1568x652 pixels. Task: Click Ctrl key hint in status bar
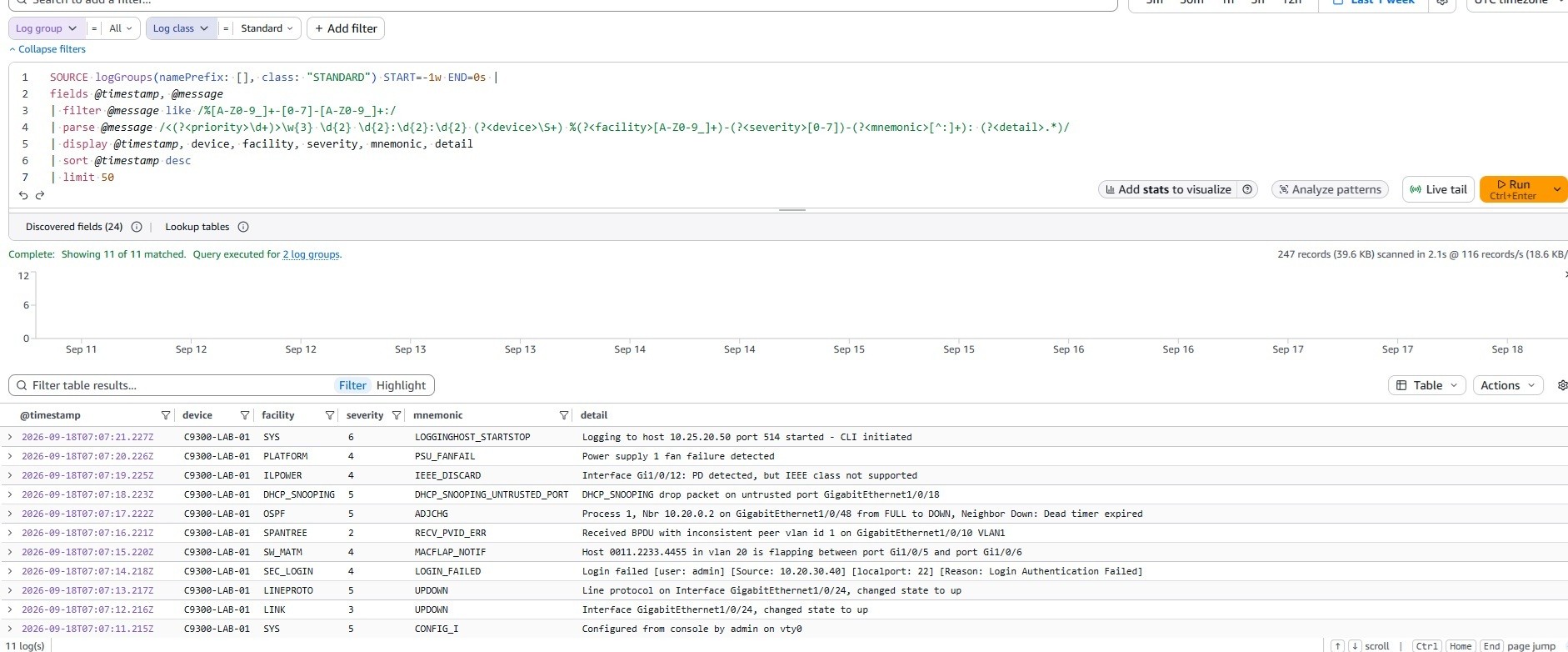point(1426,646)
